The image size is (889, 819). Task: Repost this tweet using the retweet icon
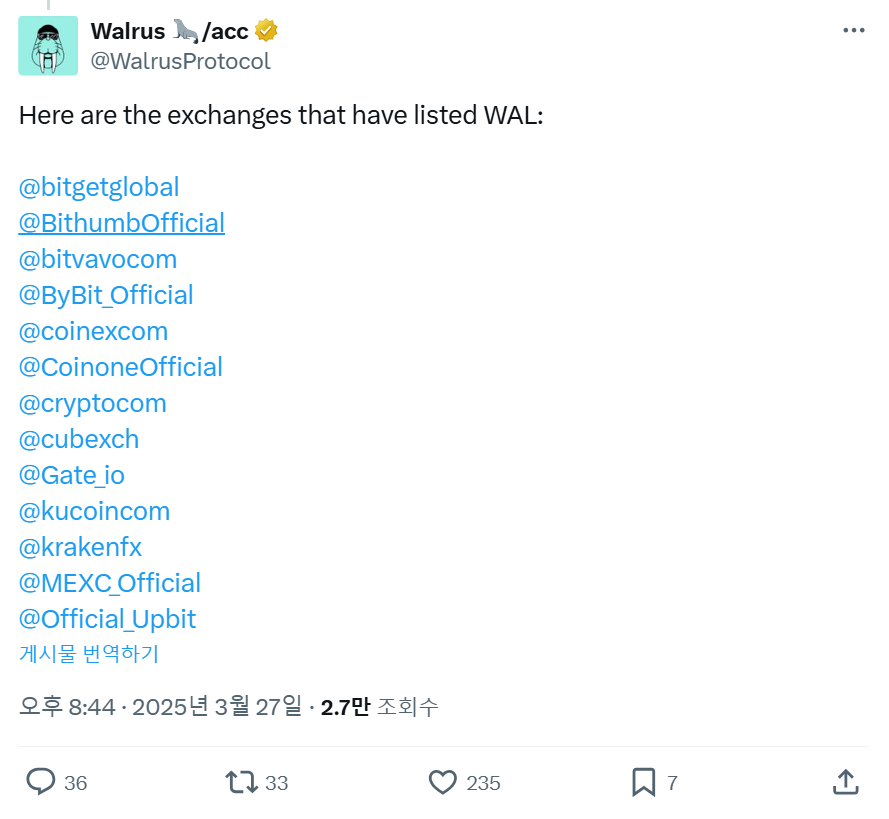tap(242, 782)
